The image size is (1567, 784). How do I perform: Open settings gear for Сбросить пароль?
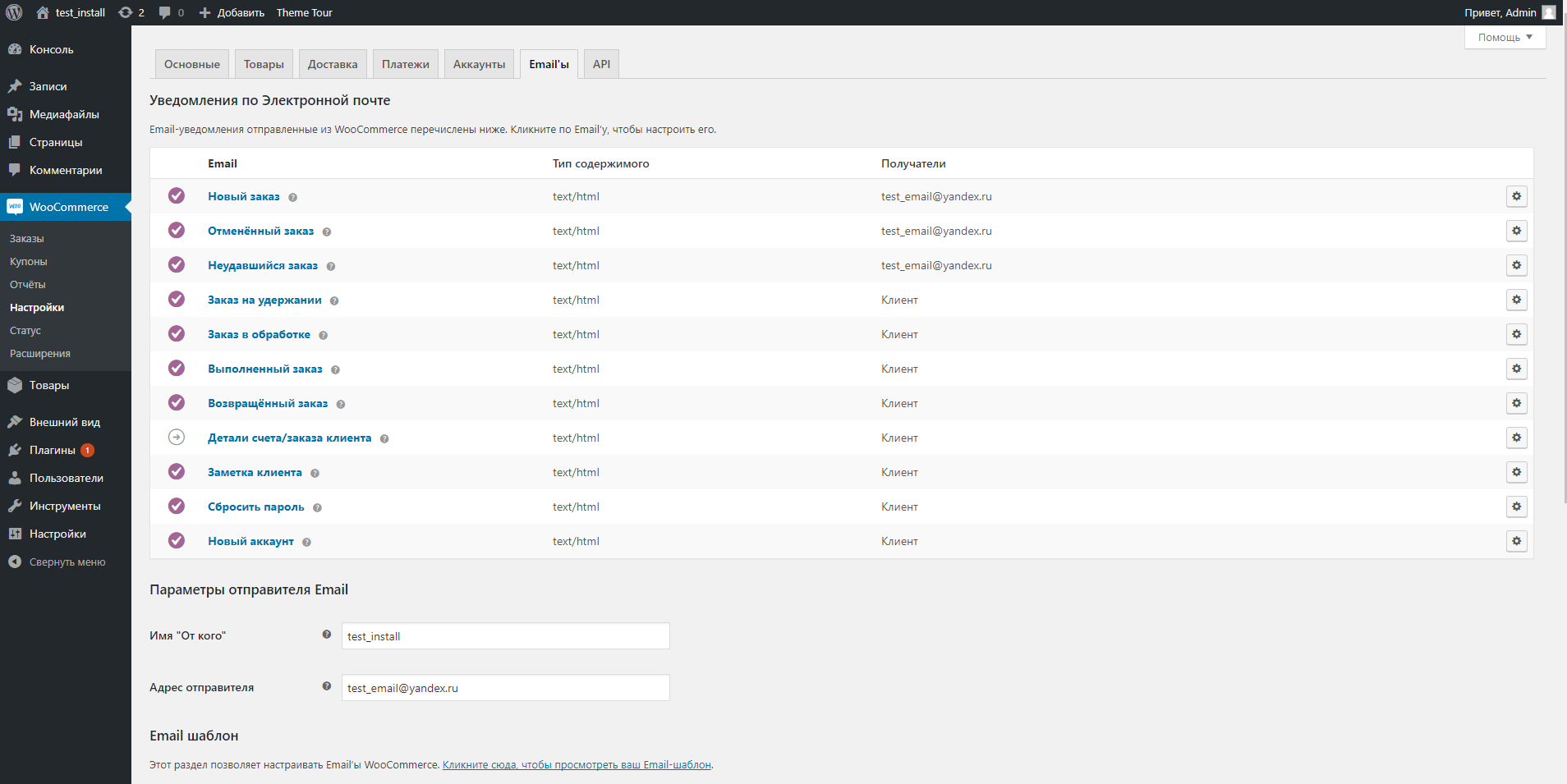pos(1516,507)
